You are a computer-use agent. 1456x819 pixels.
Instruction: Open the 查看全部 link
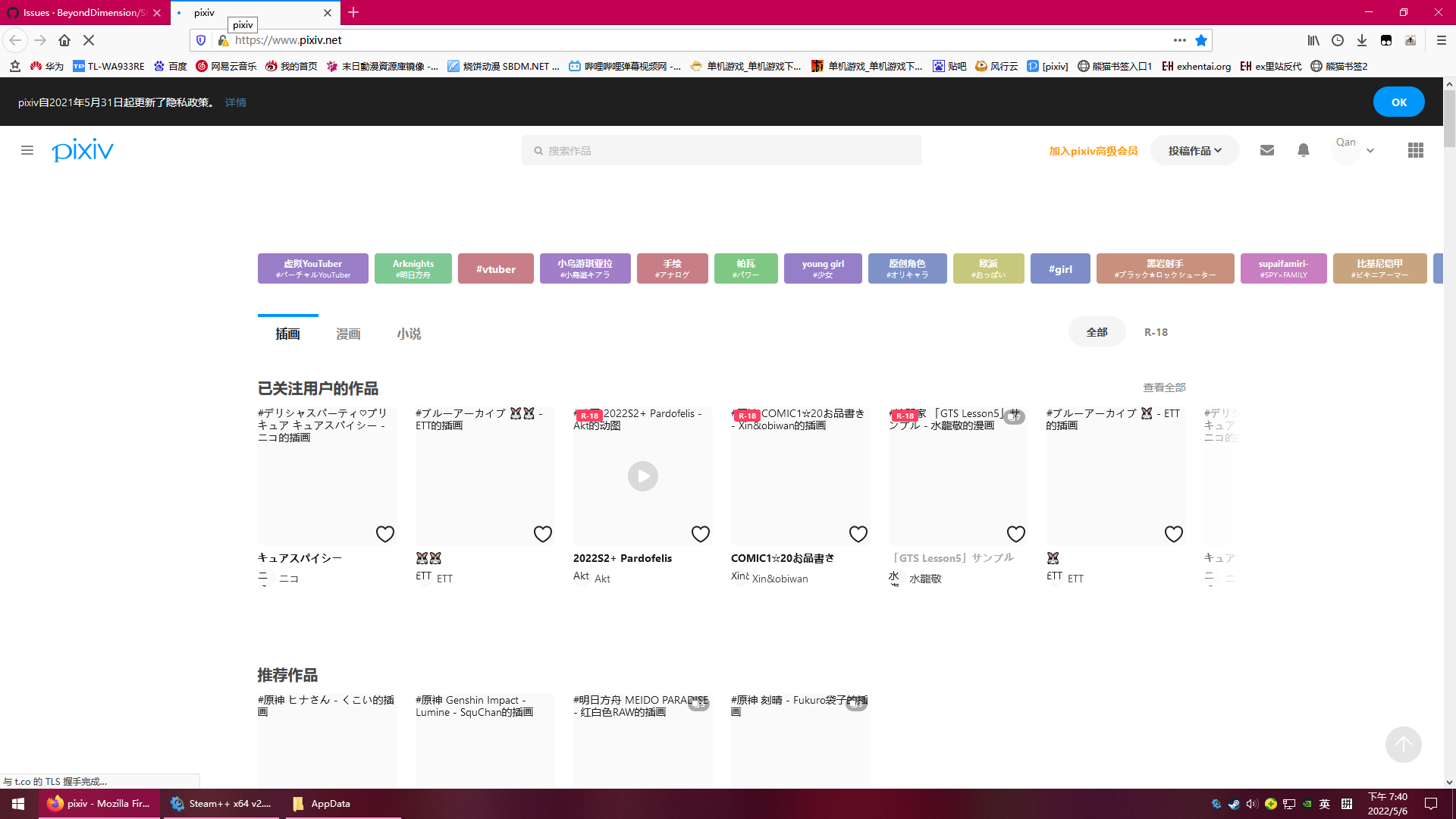[1165, 387]
